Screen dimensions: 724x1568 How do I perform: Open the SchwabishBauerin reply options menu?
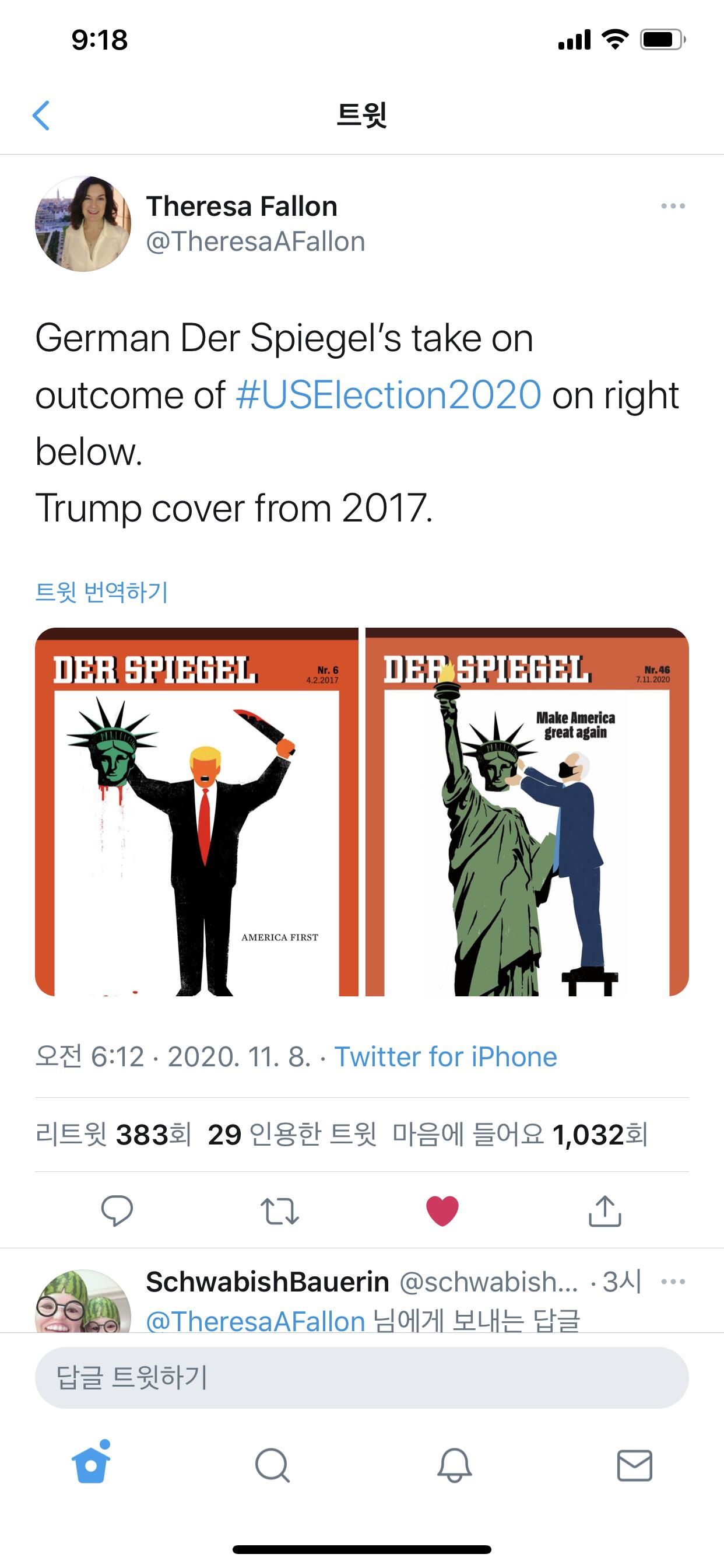[673, 1282]
